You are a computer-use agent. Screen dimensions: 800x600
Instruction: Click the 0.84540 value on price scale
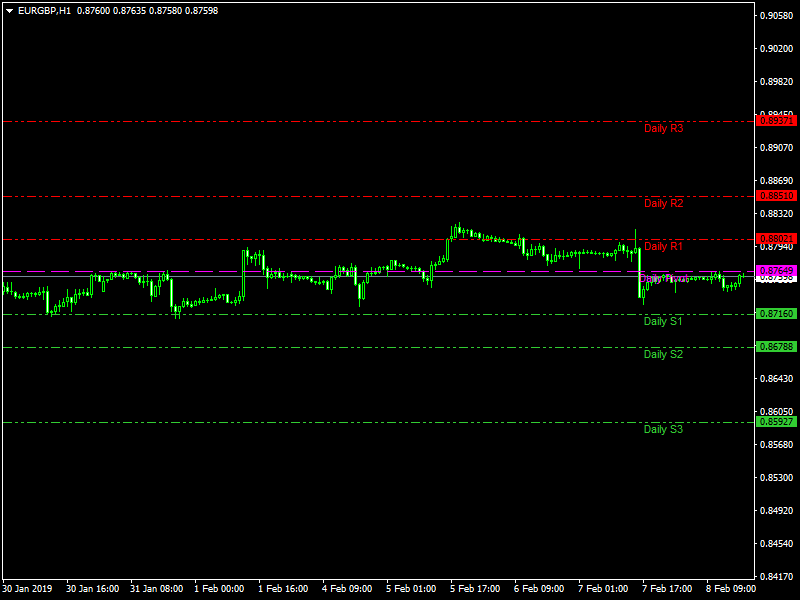pos(777,544)
